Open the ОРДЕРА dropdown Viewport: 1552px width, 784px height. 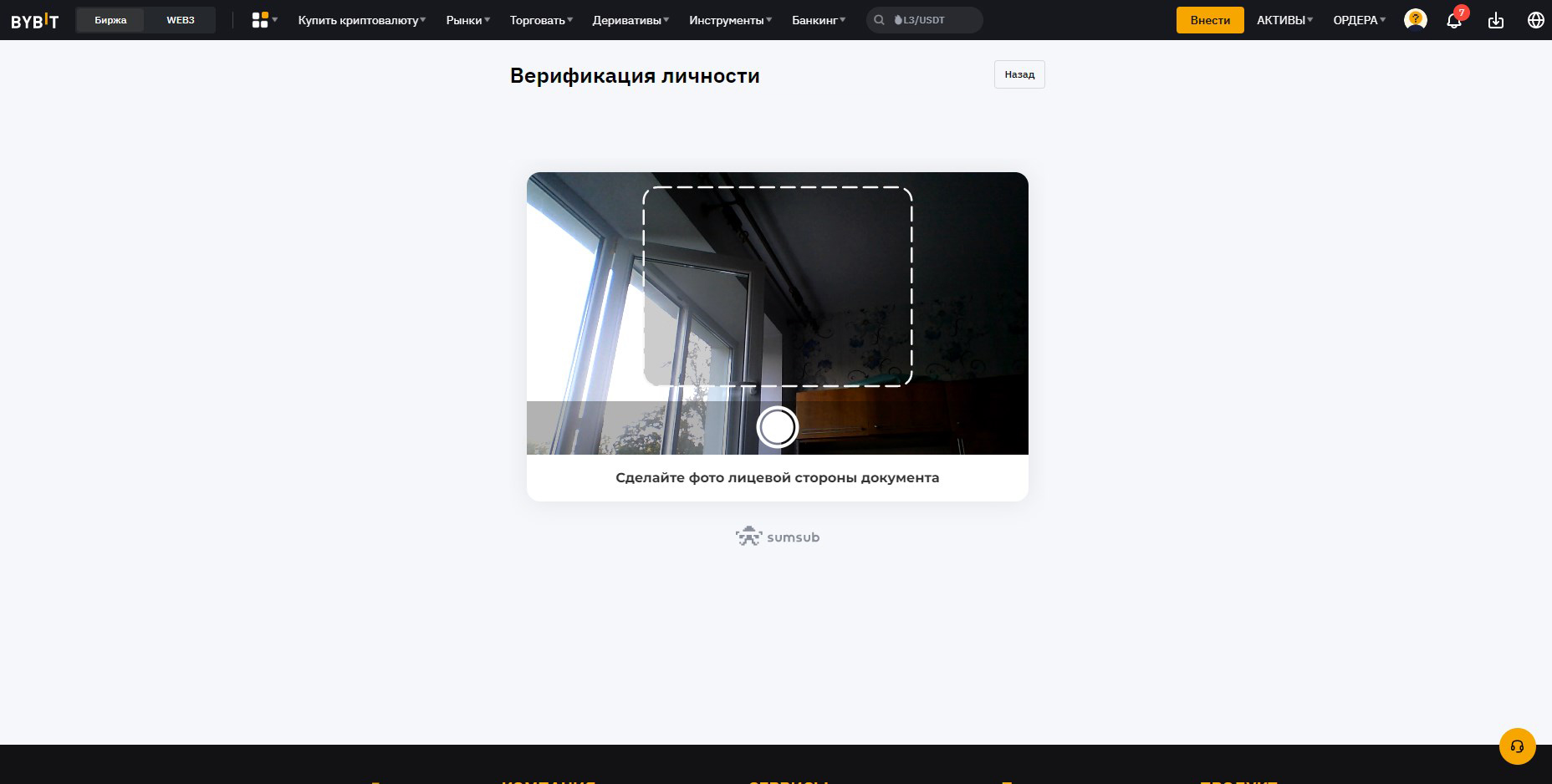point(1359,20)
